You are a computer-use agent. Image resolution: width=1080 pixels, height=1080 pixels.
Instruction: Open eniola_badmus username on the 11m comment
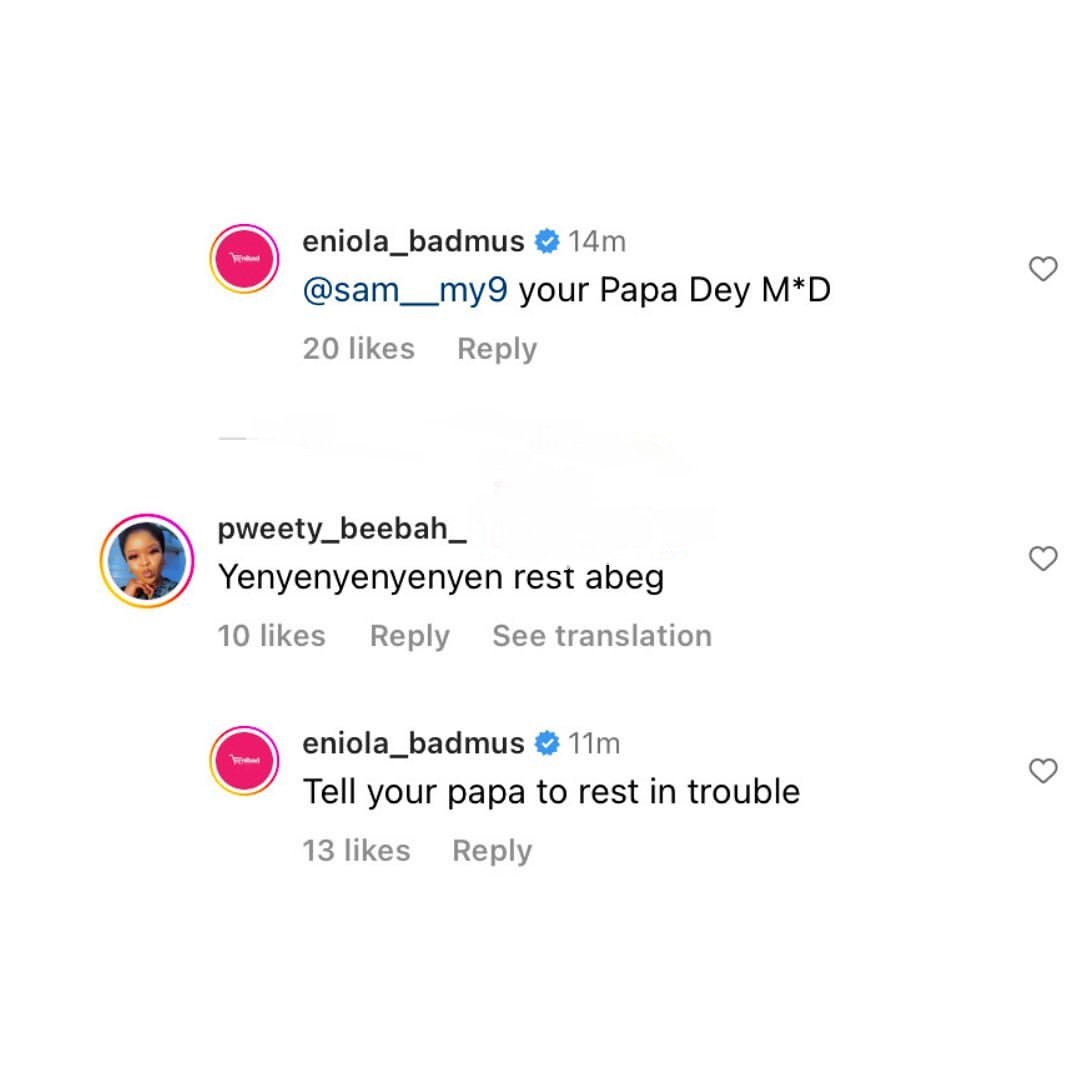(x=413, y=743)
